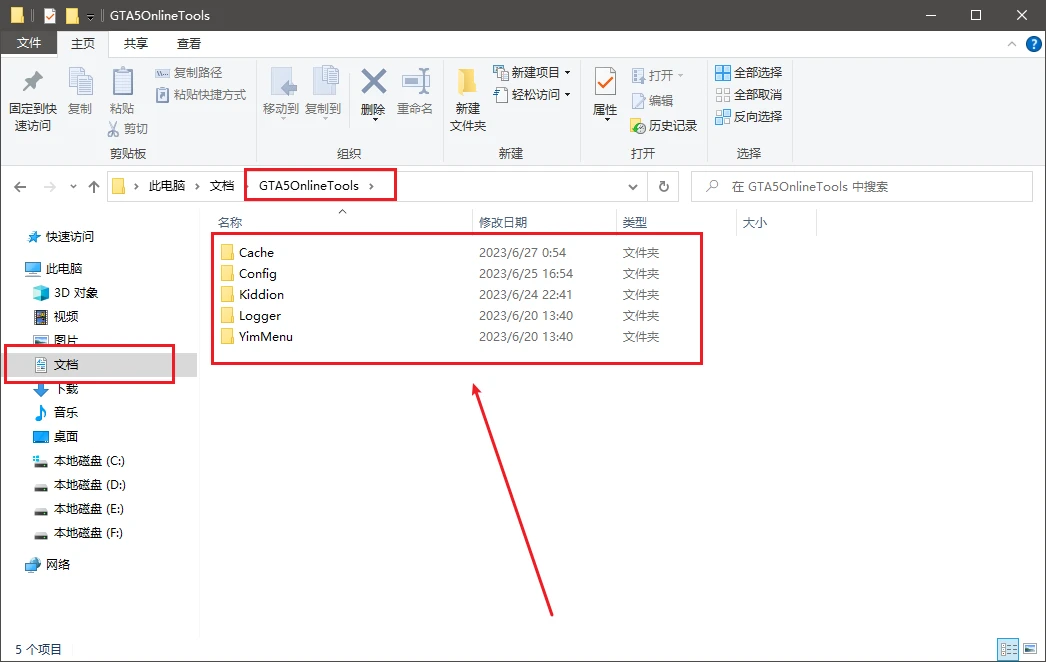Viewport: 1046px width, 662px height.
Task: Switch to the View ribbon tab
Action: [189, 44]
